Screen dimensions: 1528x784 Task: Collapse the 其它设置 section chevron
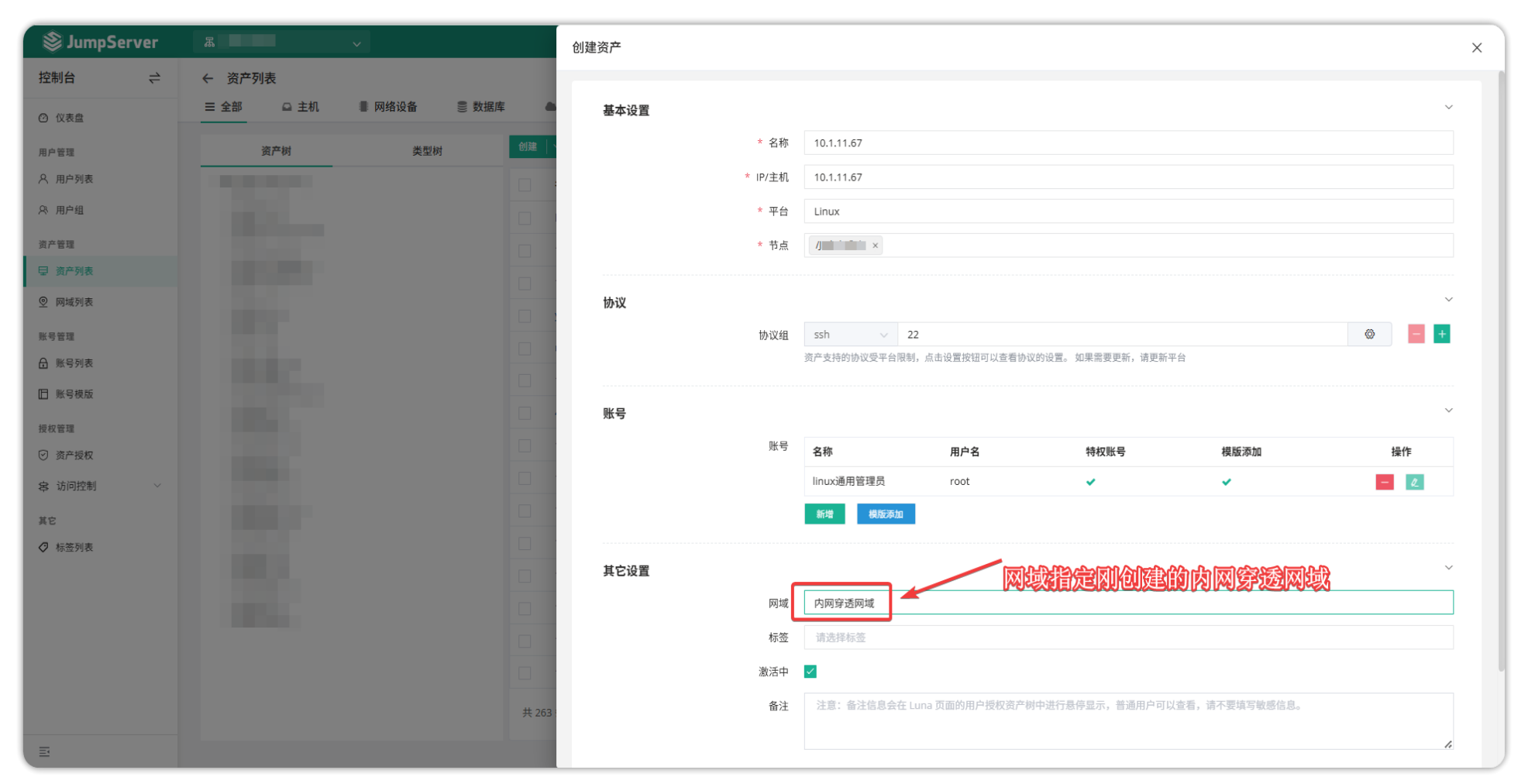1448,568
